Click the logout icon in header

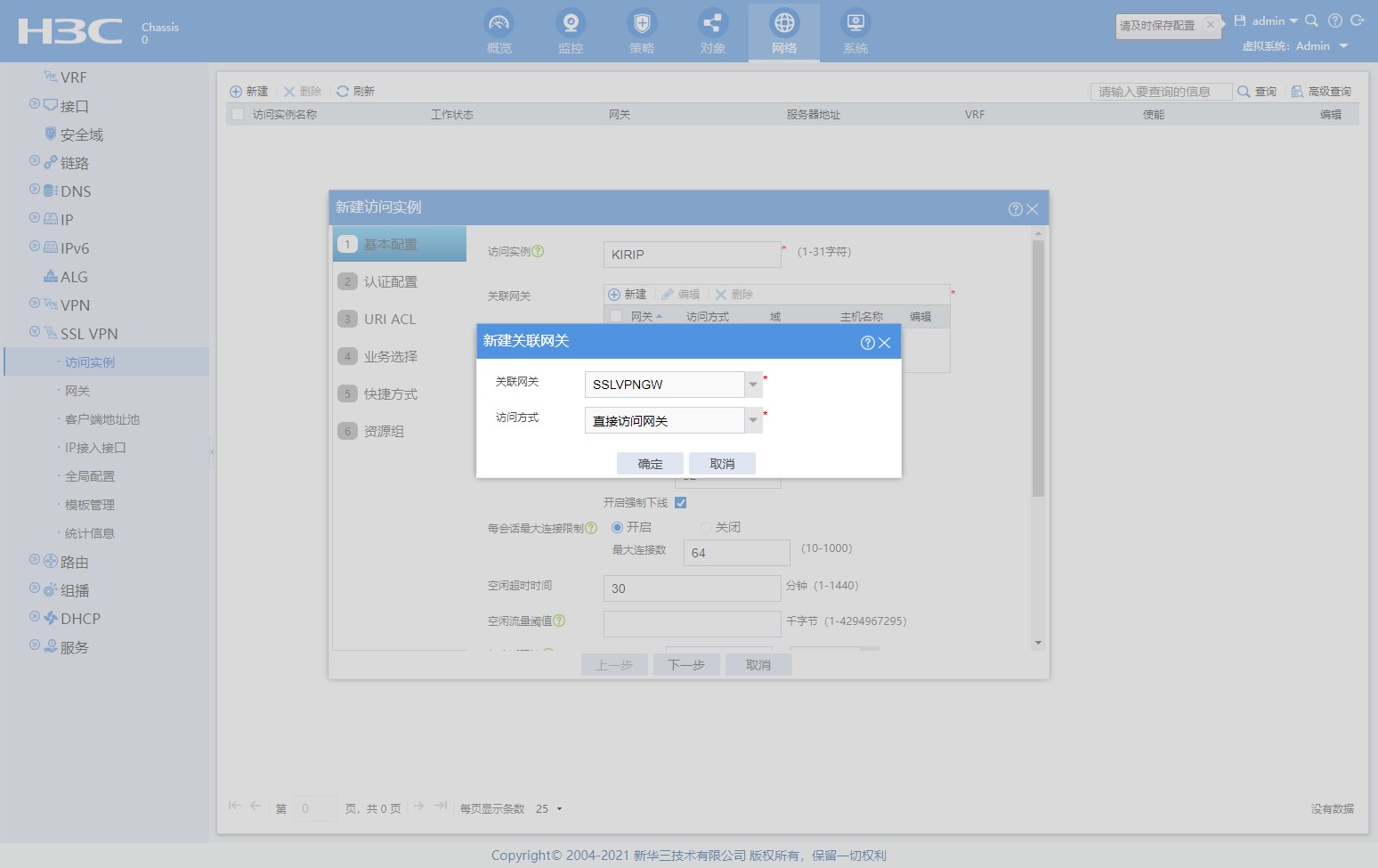click(x=1358, y=20)
